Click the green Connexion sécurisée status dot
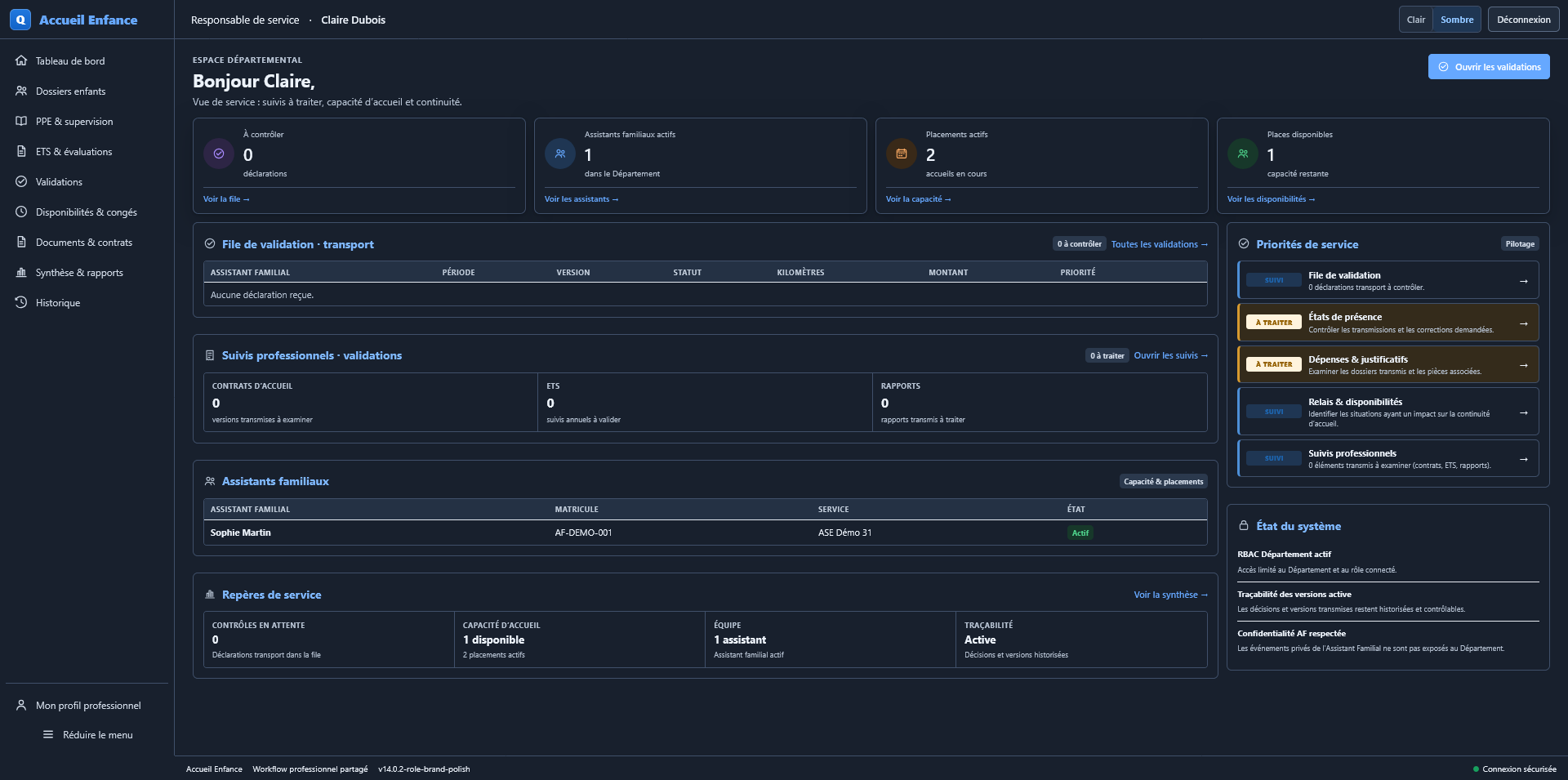1568x780 pixels. point(1476,769)
